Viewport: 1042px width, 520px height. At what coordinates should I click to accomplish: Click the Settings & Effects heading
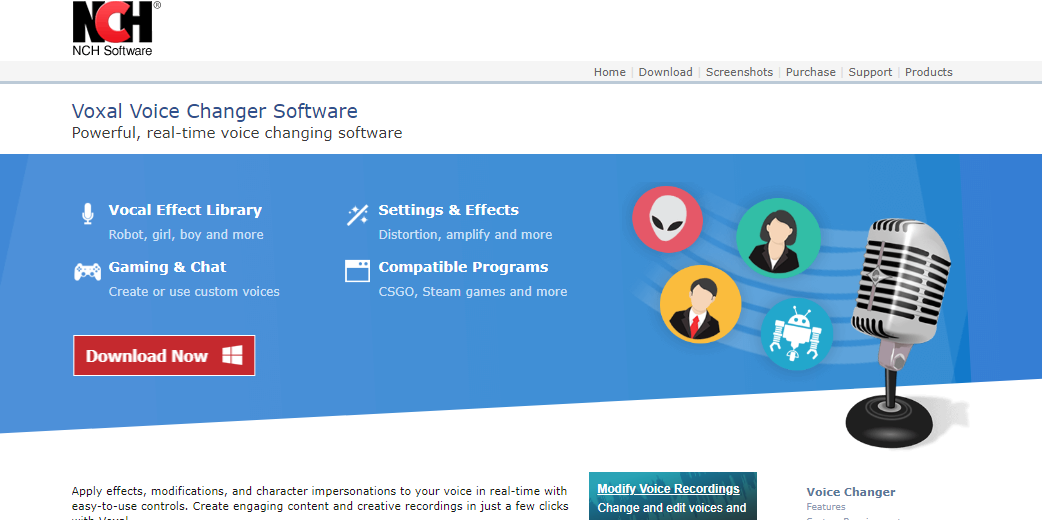click(x=449, y=210)
